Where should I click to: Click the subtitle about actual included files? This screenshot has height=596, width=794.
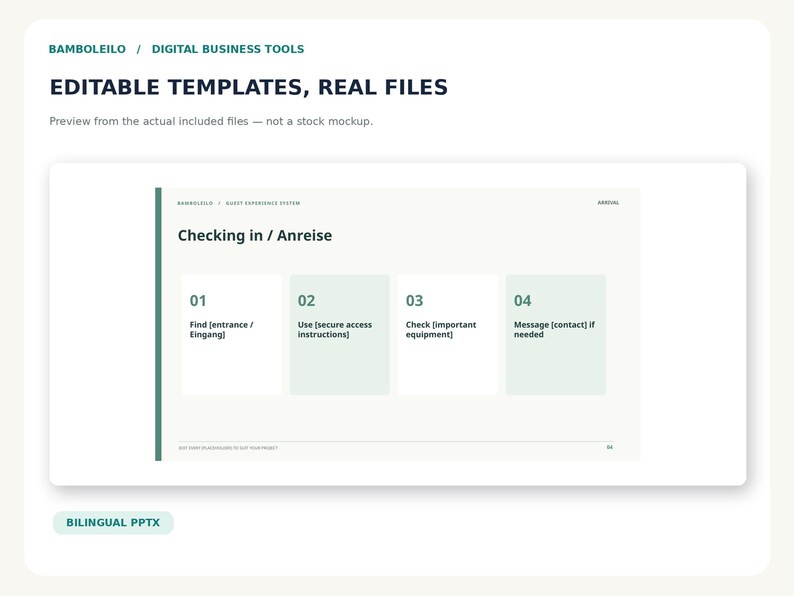coord(211,122)
